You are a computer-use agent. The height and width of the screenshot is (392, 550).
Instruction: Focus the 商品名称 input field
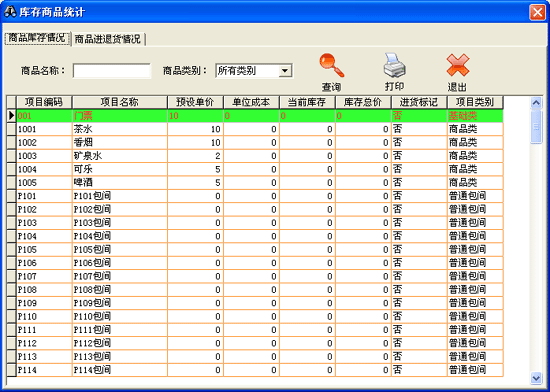112,71
